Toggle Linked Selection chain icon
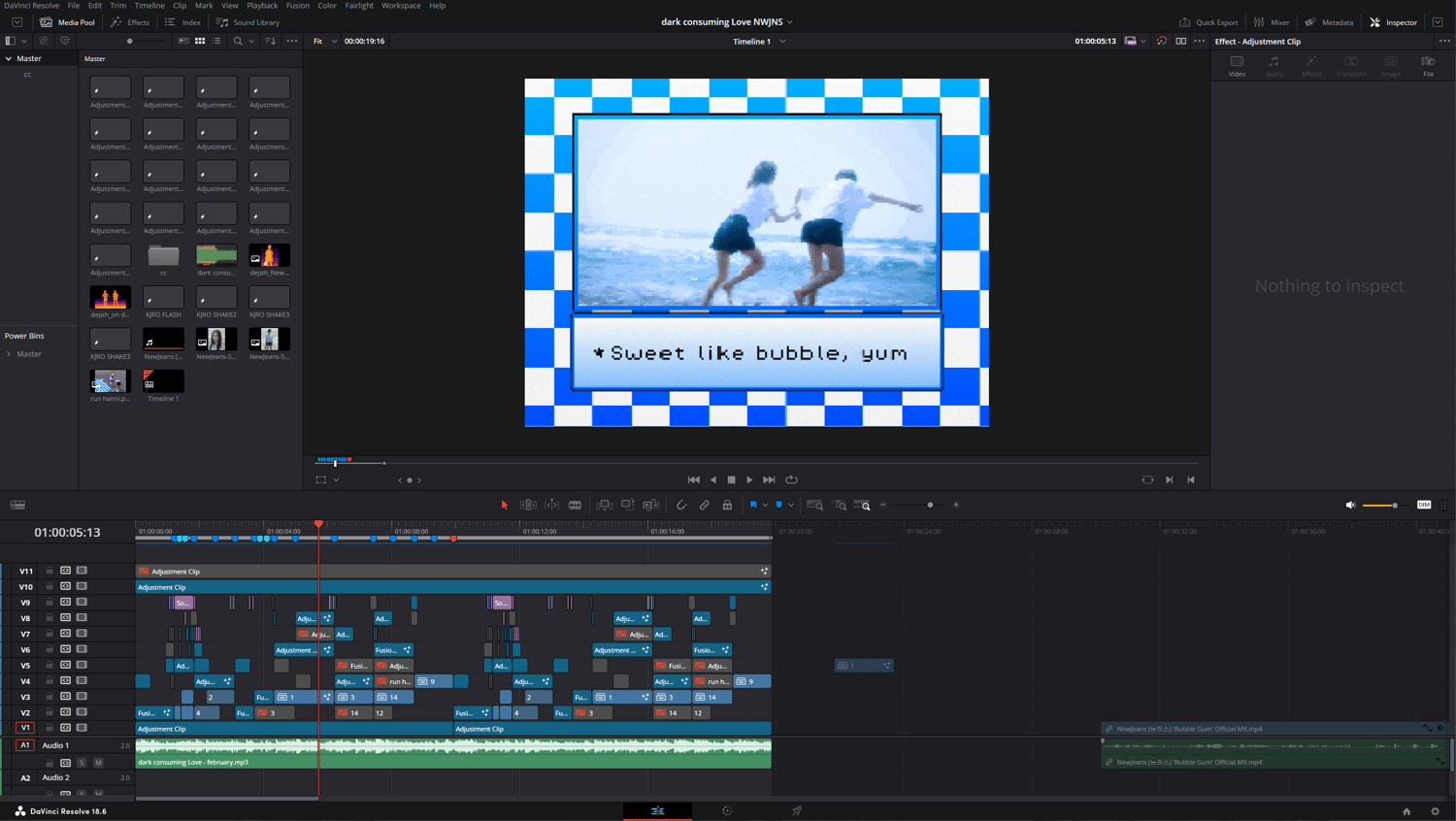1456x821 pixels. coord(705,505)
